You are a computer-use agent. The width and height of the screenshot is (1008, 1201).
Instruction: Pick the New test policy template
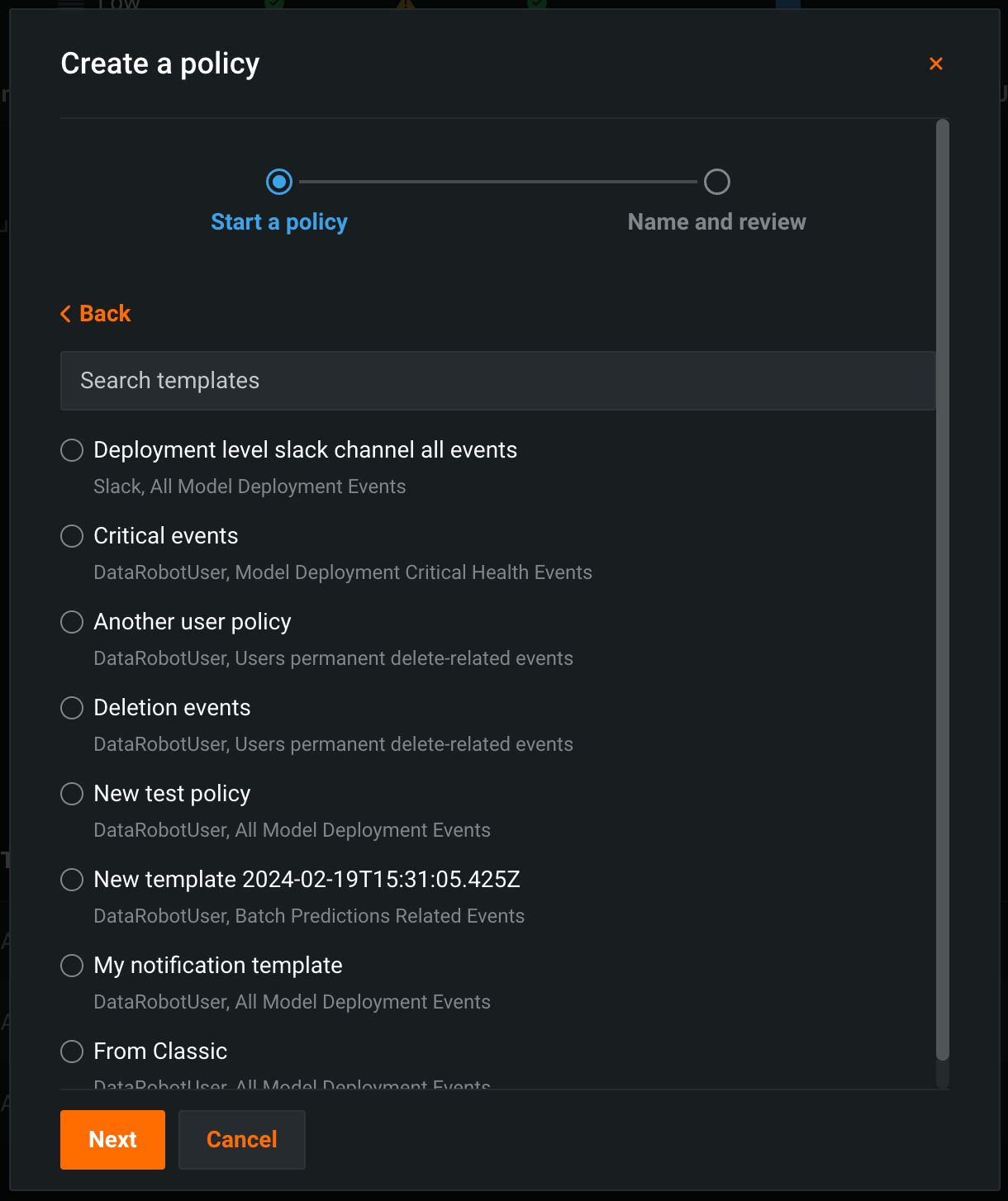coord(73,794)
